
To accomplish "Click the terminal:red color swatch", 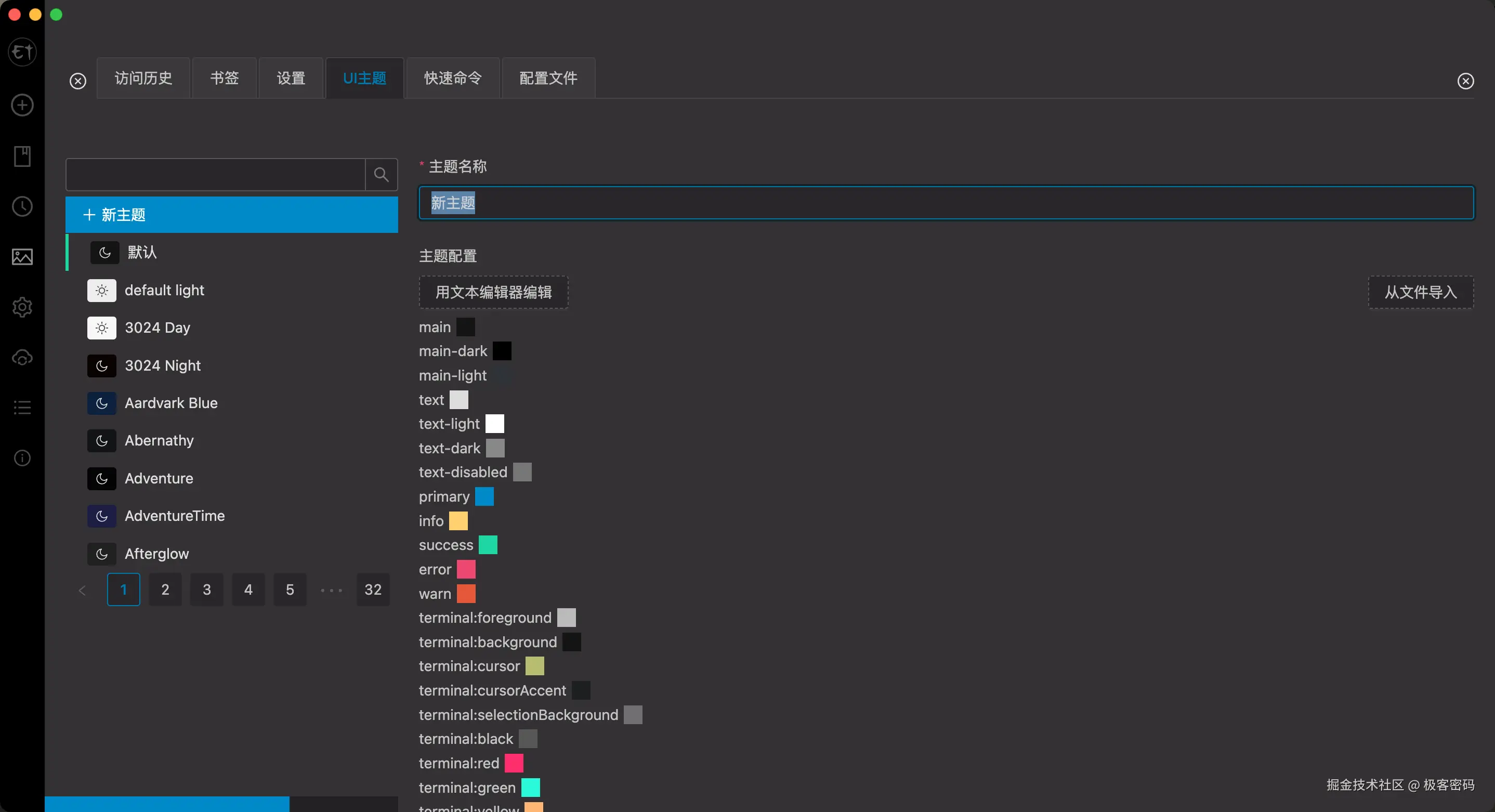I will coord(513,763).
